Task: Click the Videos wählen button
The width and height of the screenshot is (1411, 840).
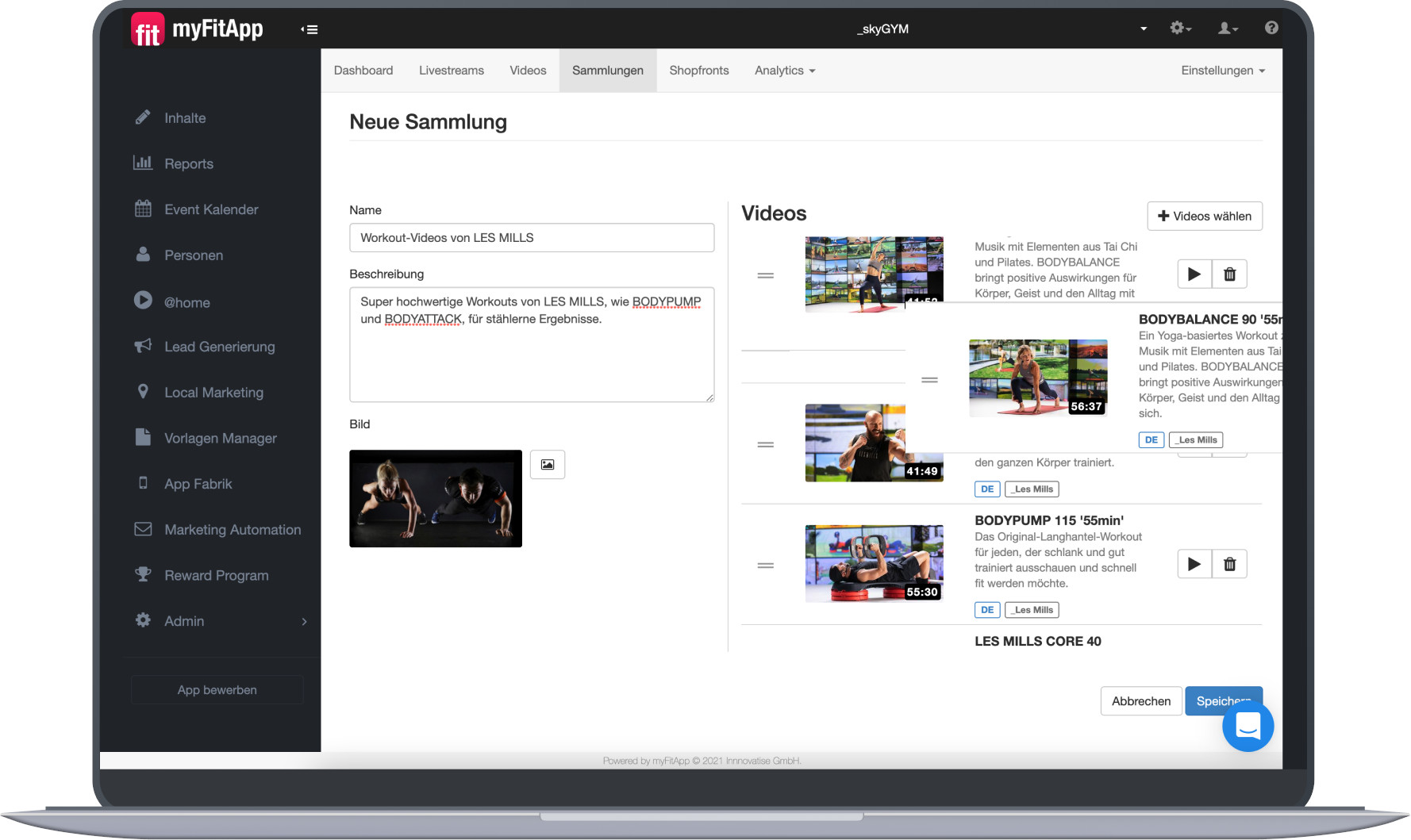Action: (1205, 216)
